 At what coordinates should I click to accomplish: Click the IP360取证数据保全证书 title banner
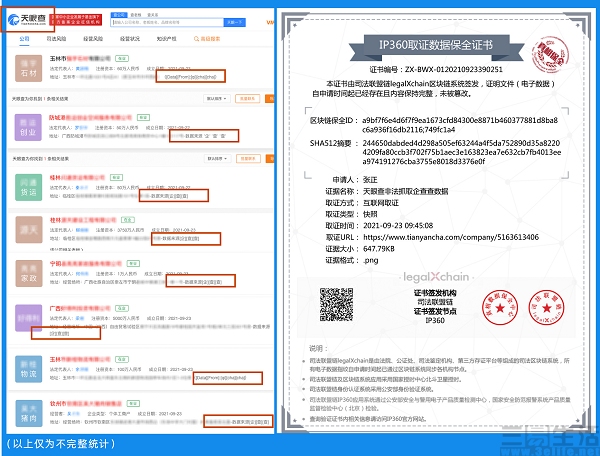[x=436, y=46]
